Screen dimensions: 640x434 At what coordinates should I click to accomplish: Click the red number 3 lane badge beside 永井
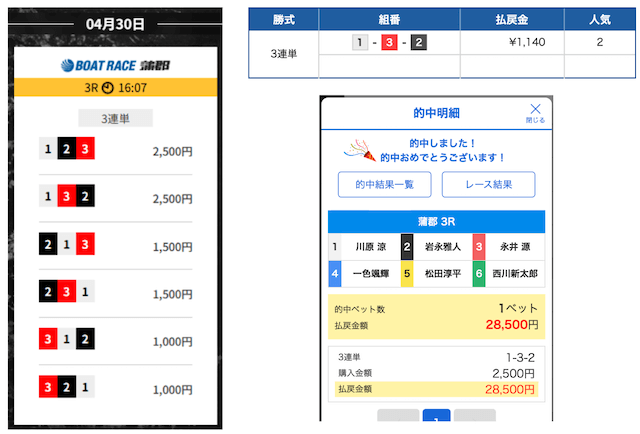pos(479,247)
